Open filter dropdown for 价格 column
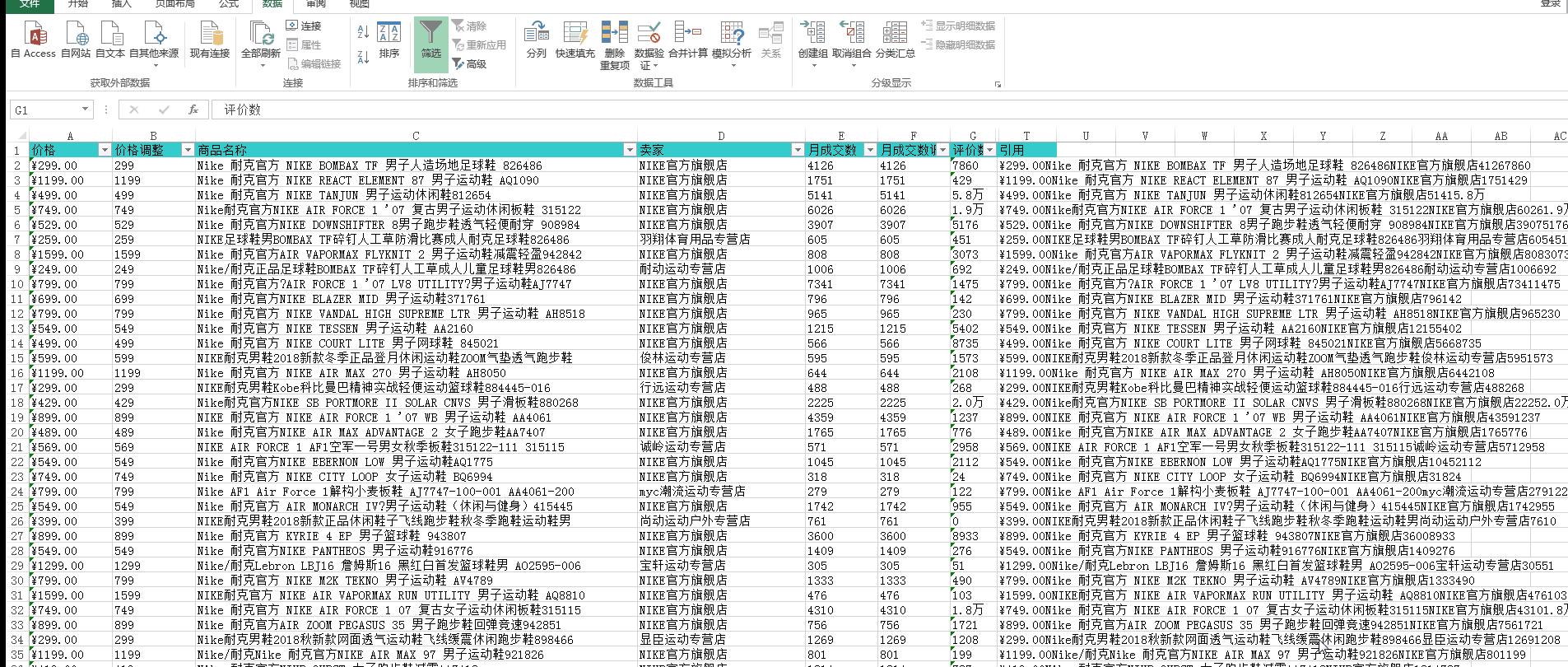 click(x=105, y=150)
